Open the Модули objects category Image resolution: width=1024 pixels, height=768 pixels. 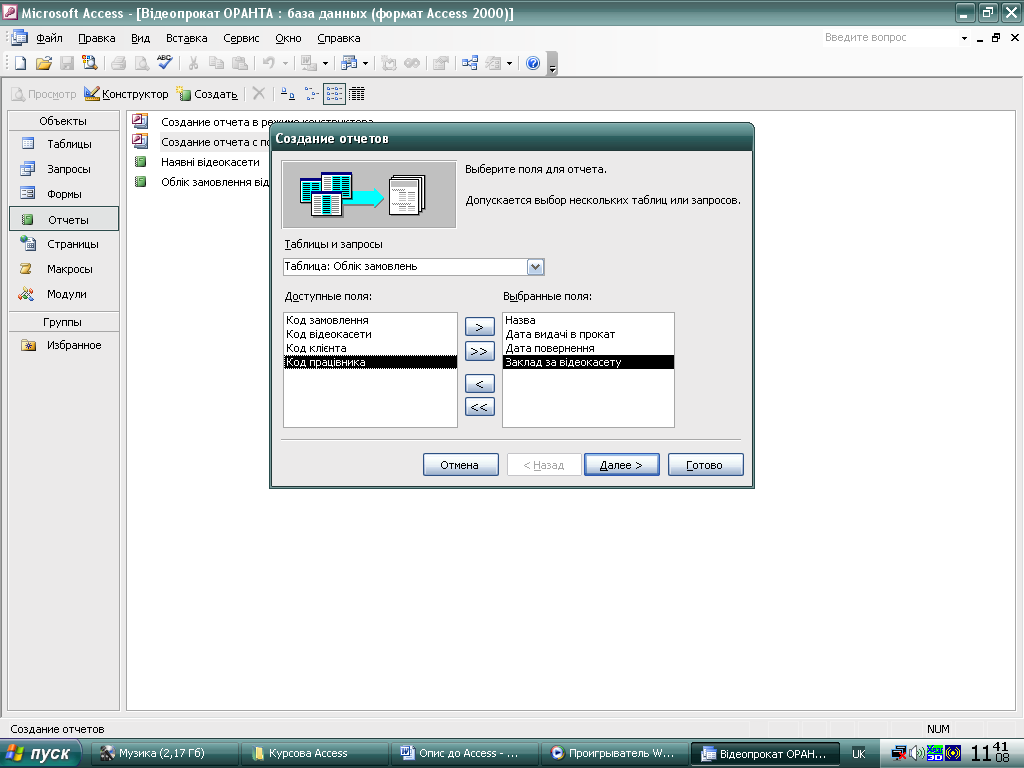tap(63, 294)
